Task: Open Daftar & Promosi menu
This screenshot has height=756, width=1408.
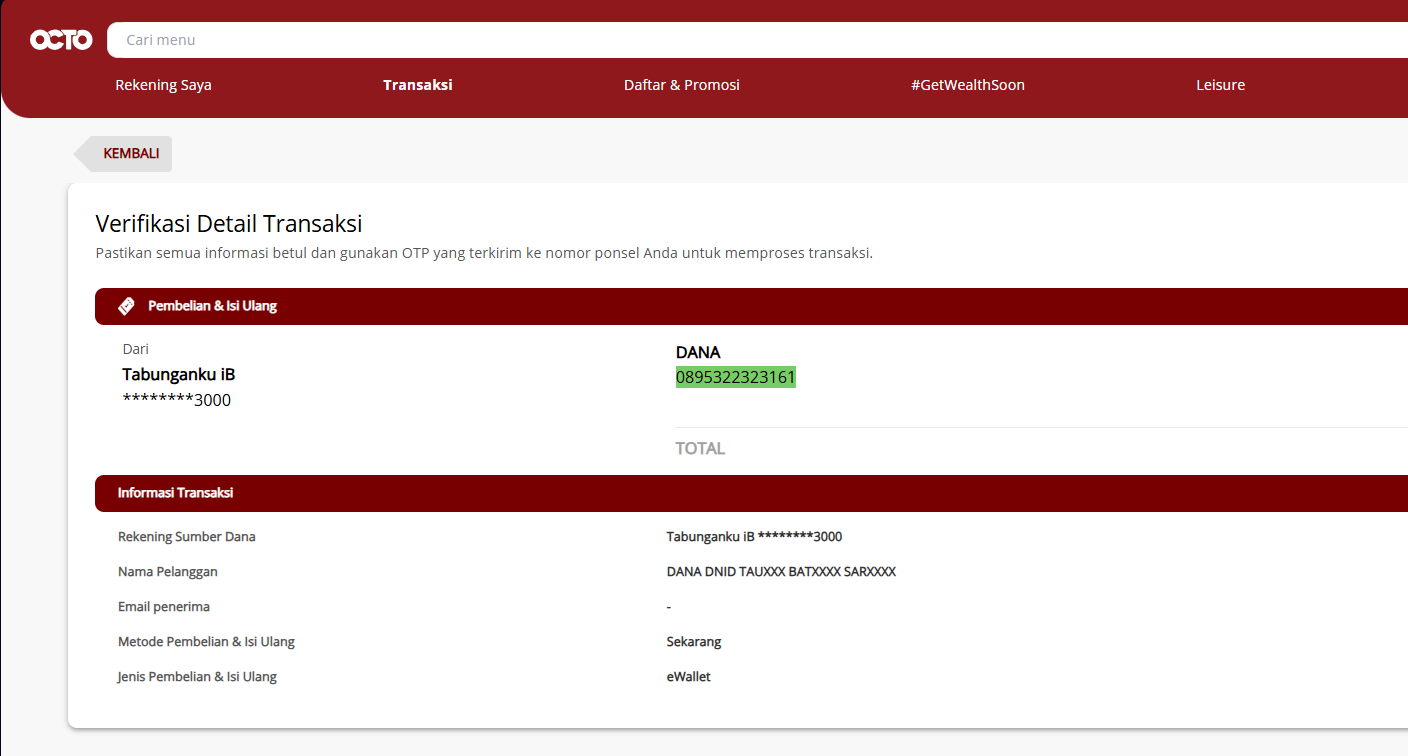Action: (682, 85)
